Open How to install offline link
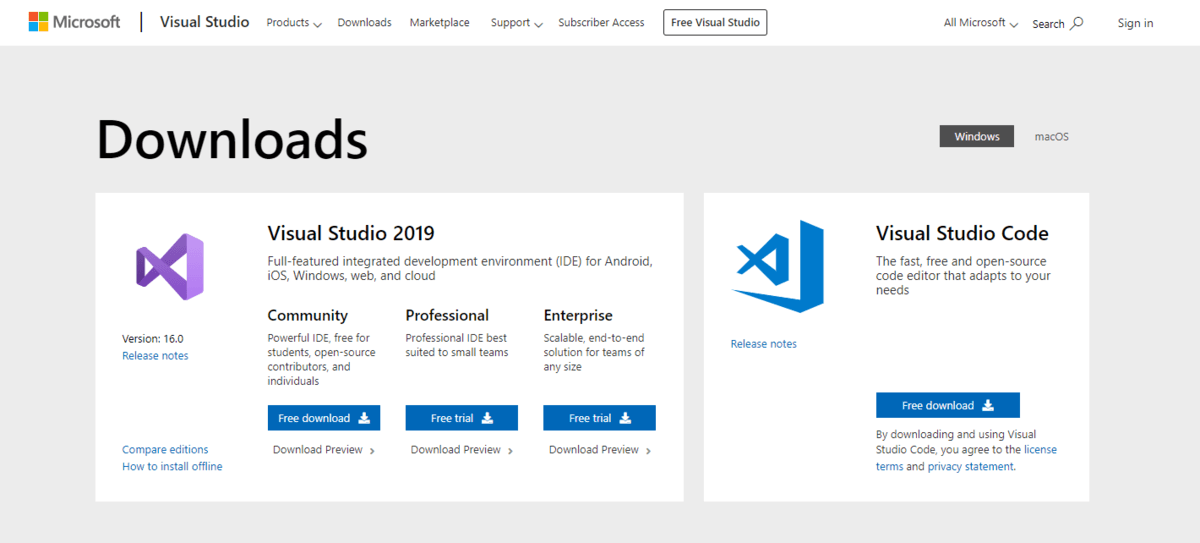 [172, 467]
